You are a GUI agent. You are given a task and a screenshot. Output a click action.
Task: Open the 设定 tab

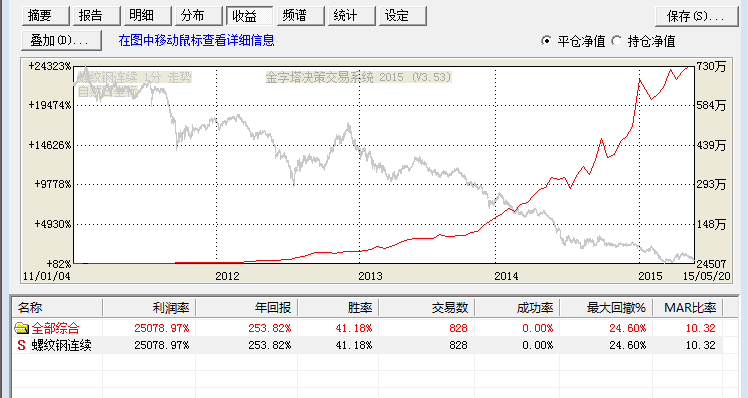pyautogui.click(x=403, y=16)
